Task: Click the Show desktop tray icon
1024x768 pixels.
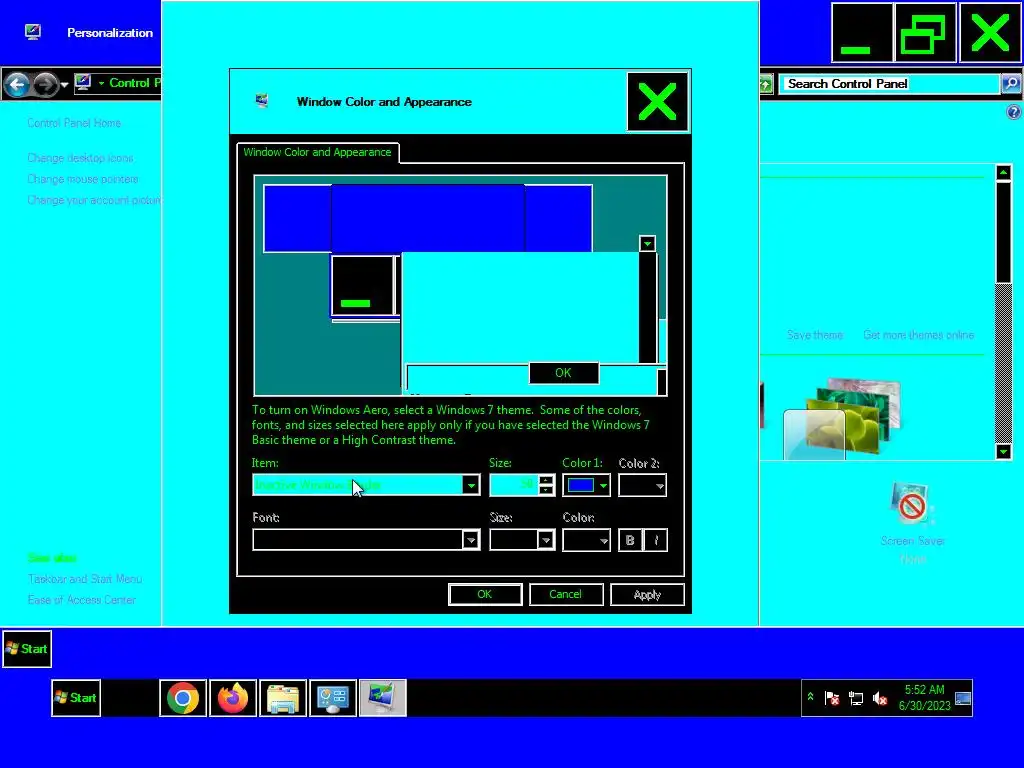Action: 963,698
